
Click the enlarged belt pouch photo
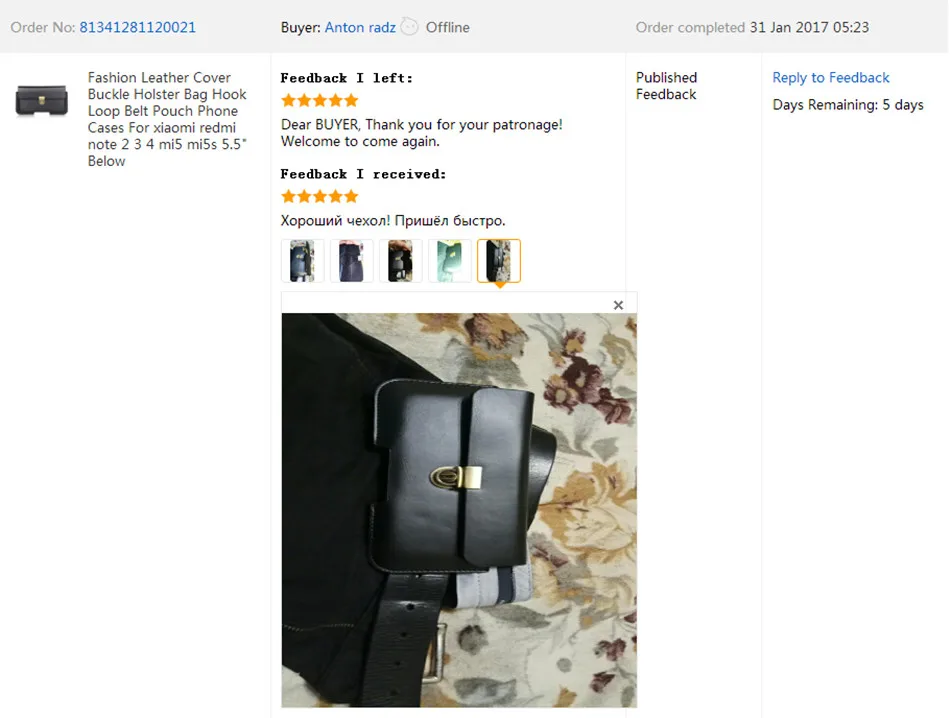[x=459, y=510]
